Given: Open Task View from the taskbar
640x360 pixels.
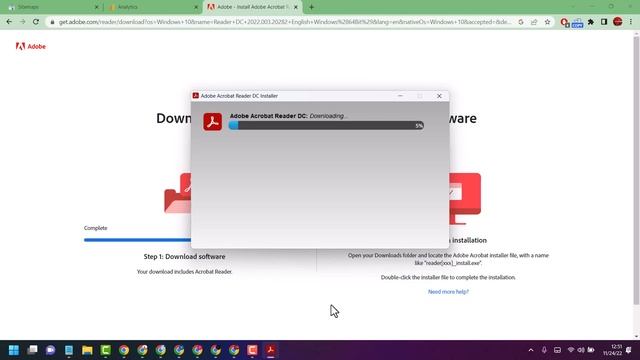Looking at the screenshot, I should tap(32, 350).
